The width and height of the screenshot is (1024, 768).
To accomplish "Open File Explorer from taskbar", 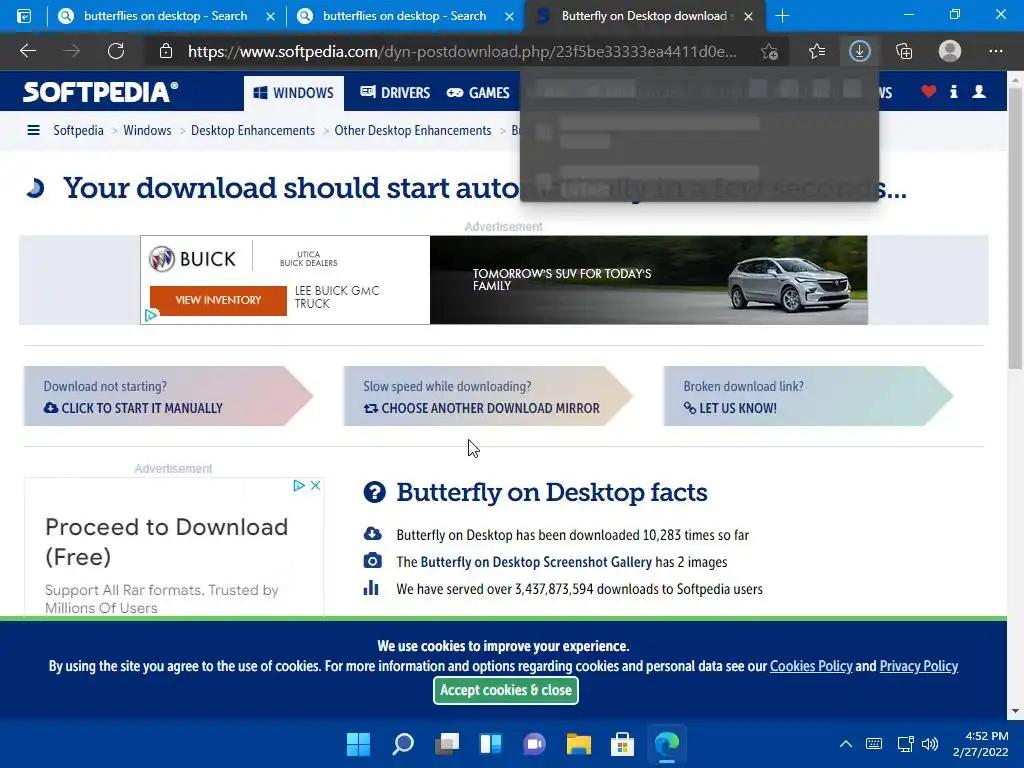I will click(x=579, y=744).
